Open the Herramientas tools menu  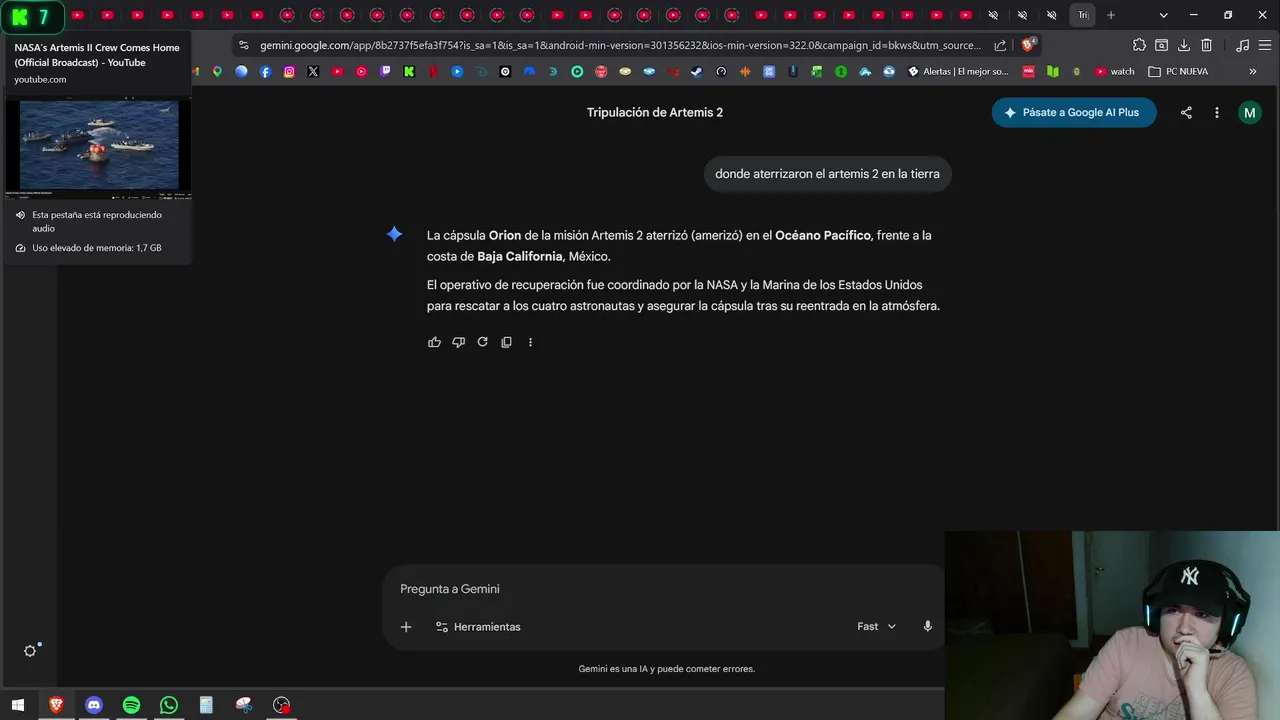478,627
